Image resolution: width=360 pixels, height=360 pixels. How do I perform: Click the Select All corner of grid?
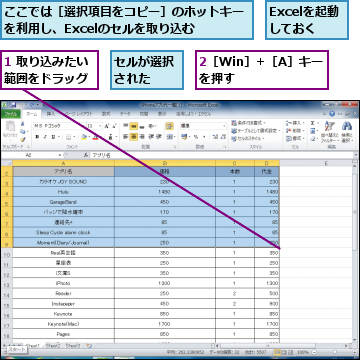7,163
